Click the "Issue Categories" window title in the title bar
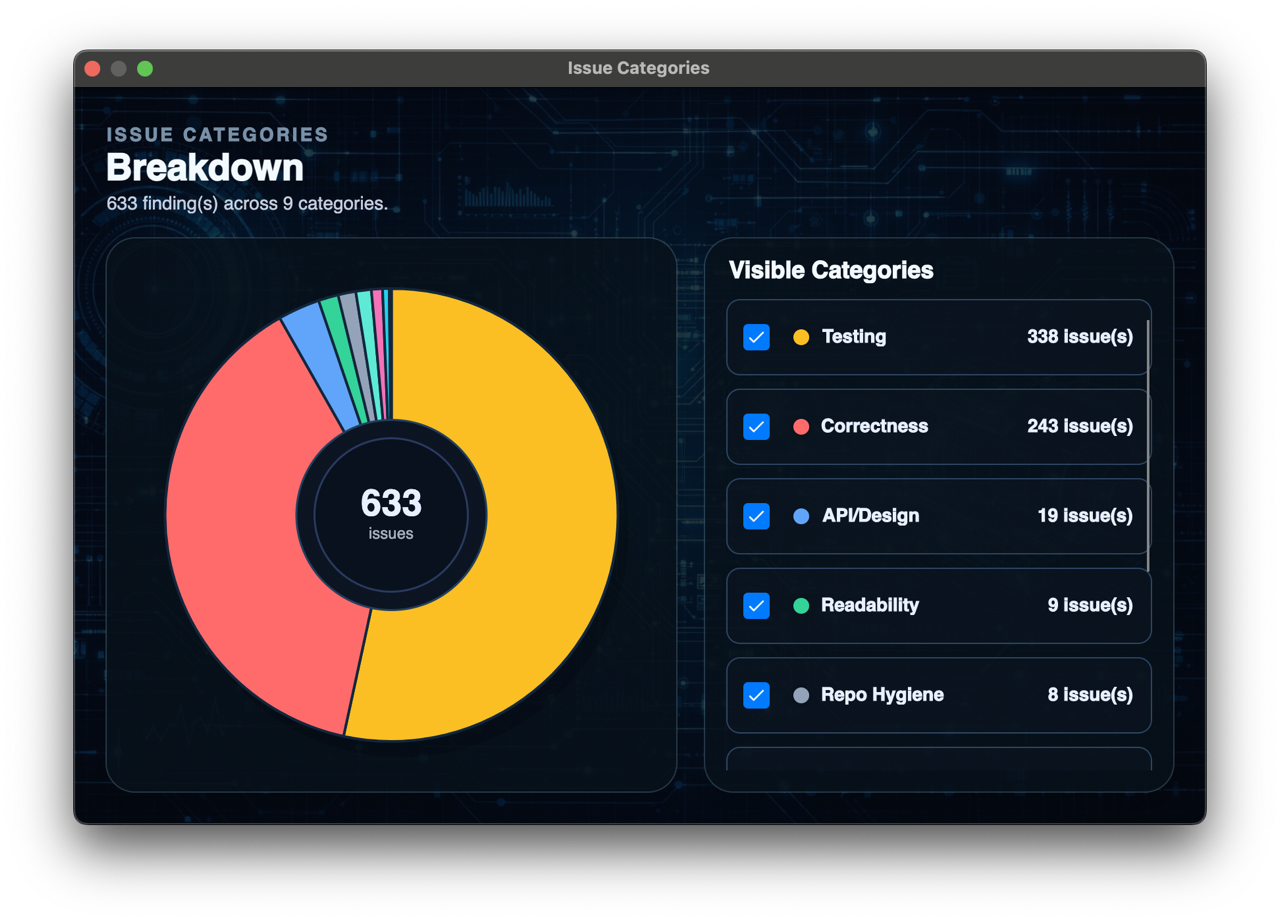The image size is (1280, 922). tap(639, 69)
